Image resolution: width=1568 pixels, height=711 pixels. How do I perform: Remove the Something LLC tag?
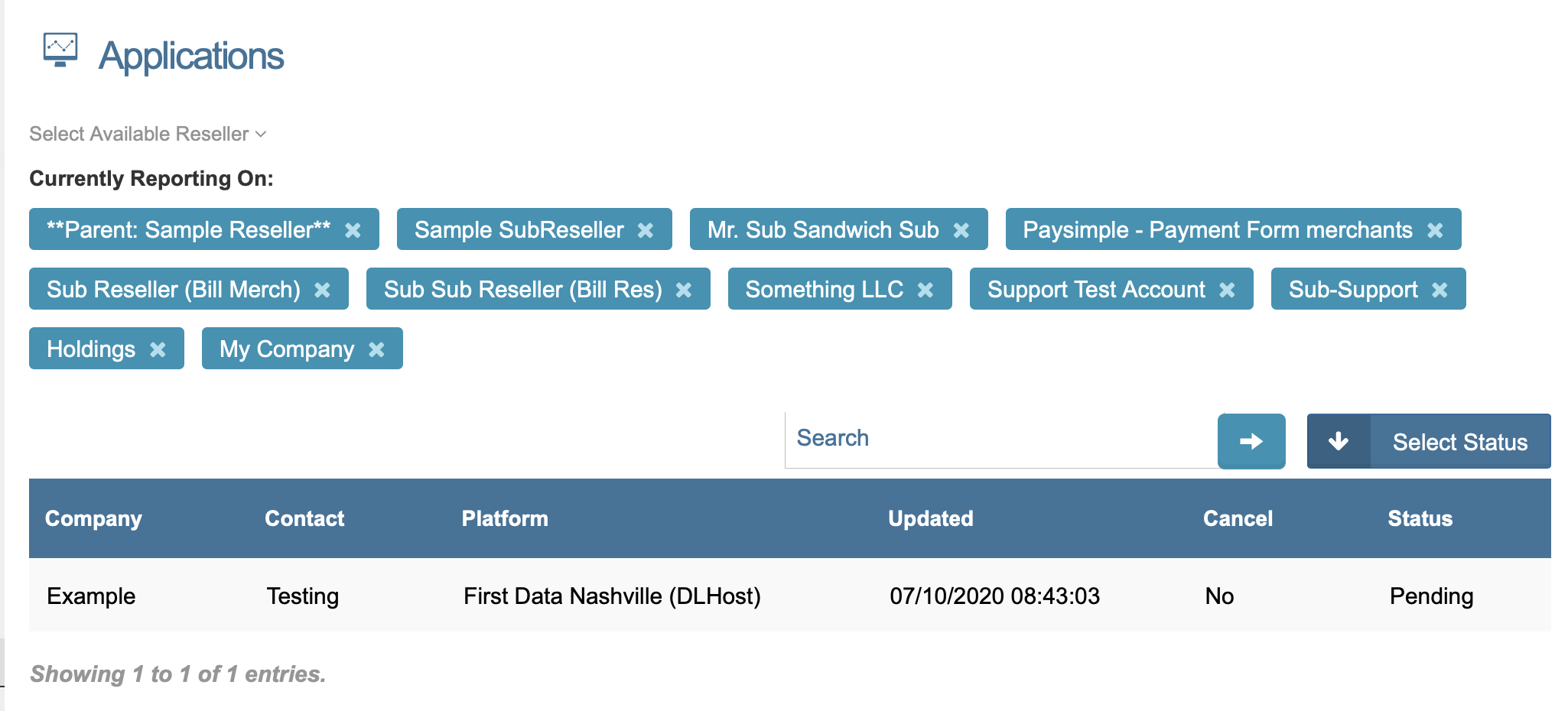tap(926, 290)
